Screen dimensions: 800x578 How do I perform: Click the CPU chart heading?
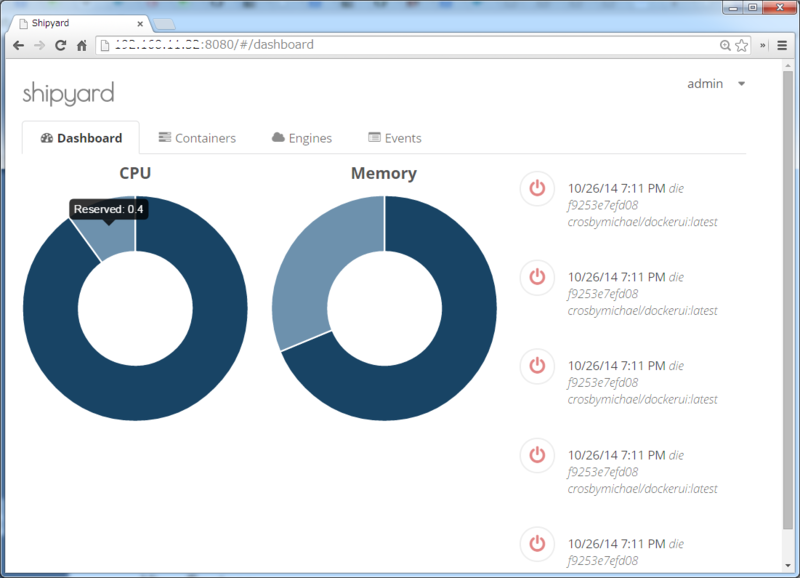(x=135, y=173)
